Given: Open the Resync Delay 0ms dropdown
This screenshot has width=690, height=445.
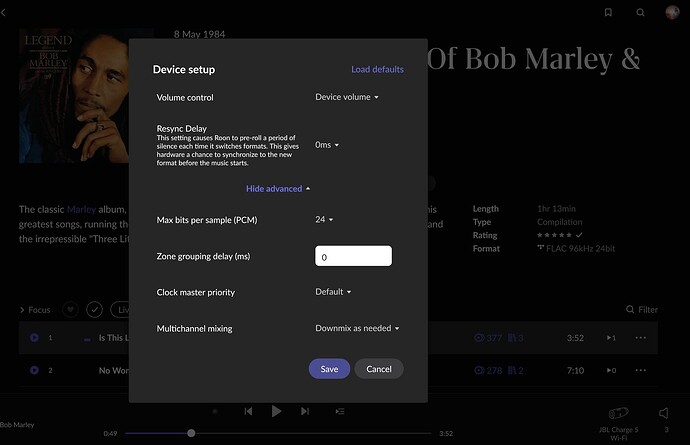Looking at the screenshot, I should (x=327, y=145).
